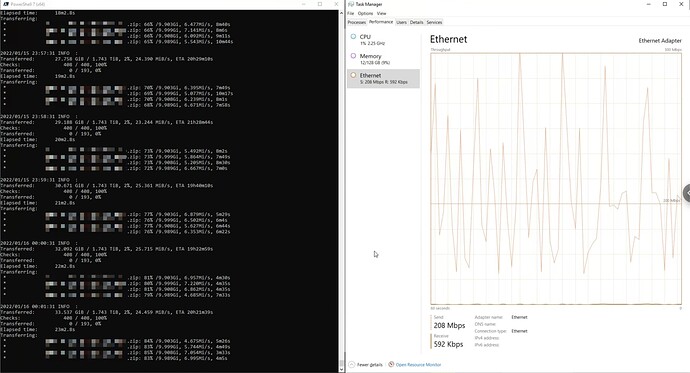Click the PowerShell scrollbar down arrow
Image resolution: width=690 pixels, height=373 pixels.
click(341, 369)
